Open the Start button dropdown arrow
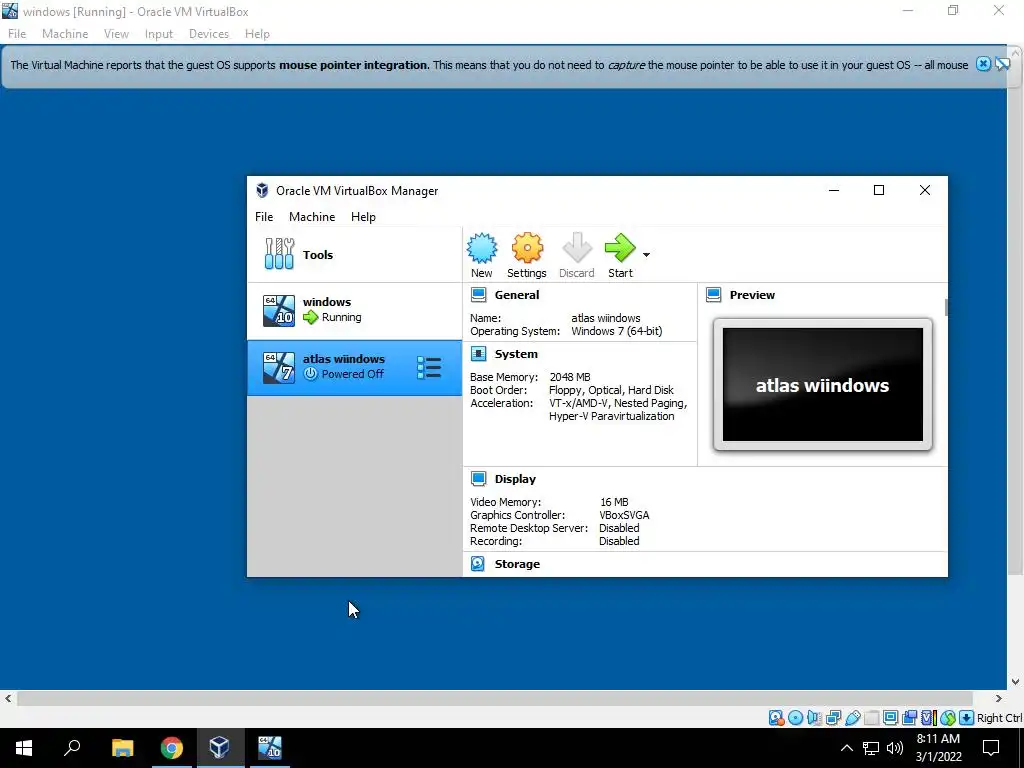This screenshot has width=1024, height=768. 646,255
